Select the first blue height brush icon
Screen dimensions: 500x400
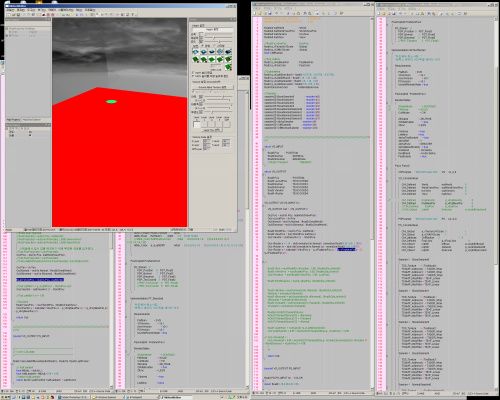pyautogui.click(x=195, y=52)
